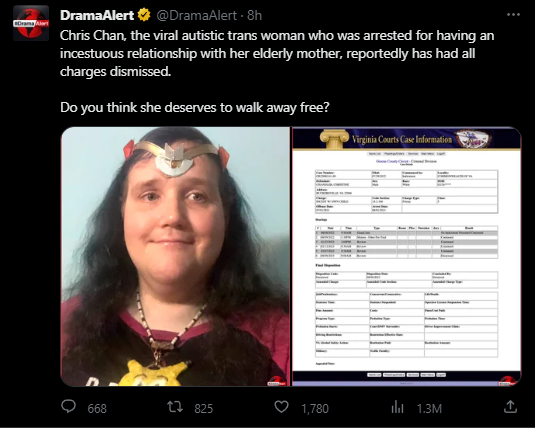Open the DramaAlert profile avatar
535x428 pixels.
31,23
